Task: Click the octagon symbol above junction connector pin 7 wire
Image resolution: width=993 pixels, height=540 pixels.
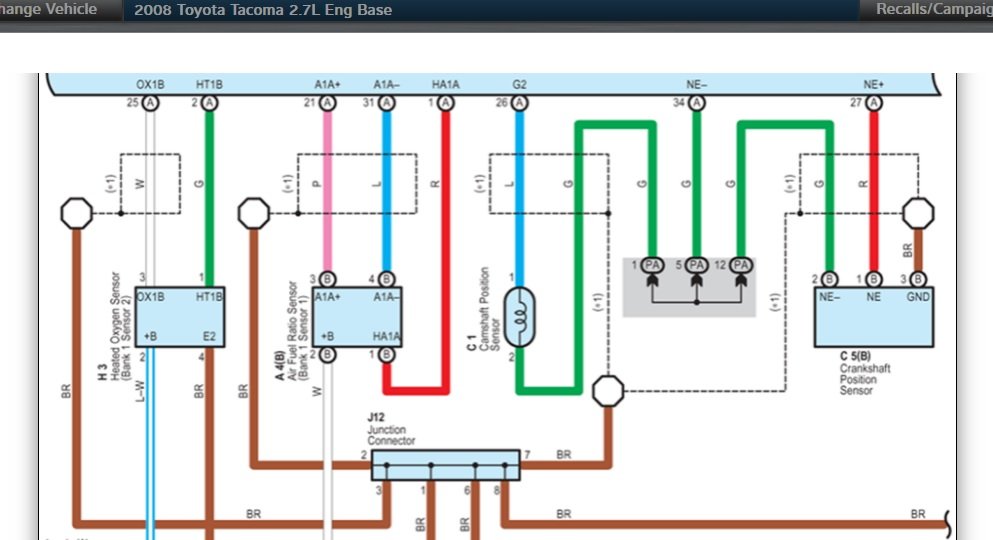Action: (608, 391)
